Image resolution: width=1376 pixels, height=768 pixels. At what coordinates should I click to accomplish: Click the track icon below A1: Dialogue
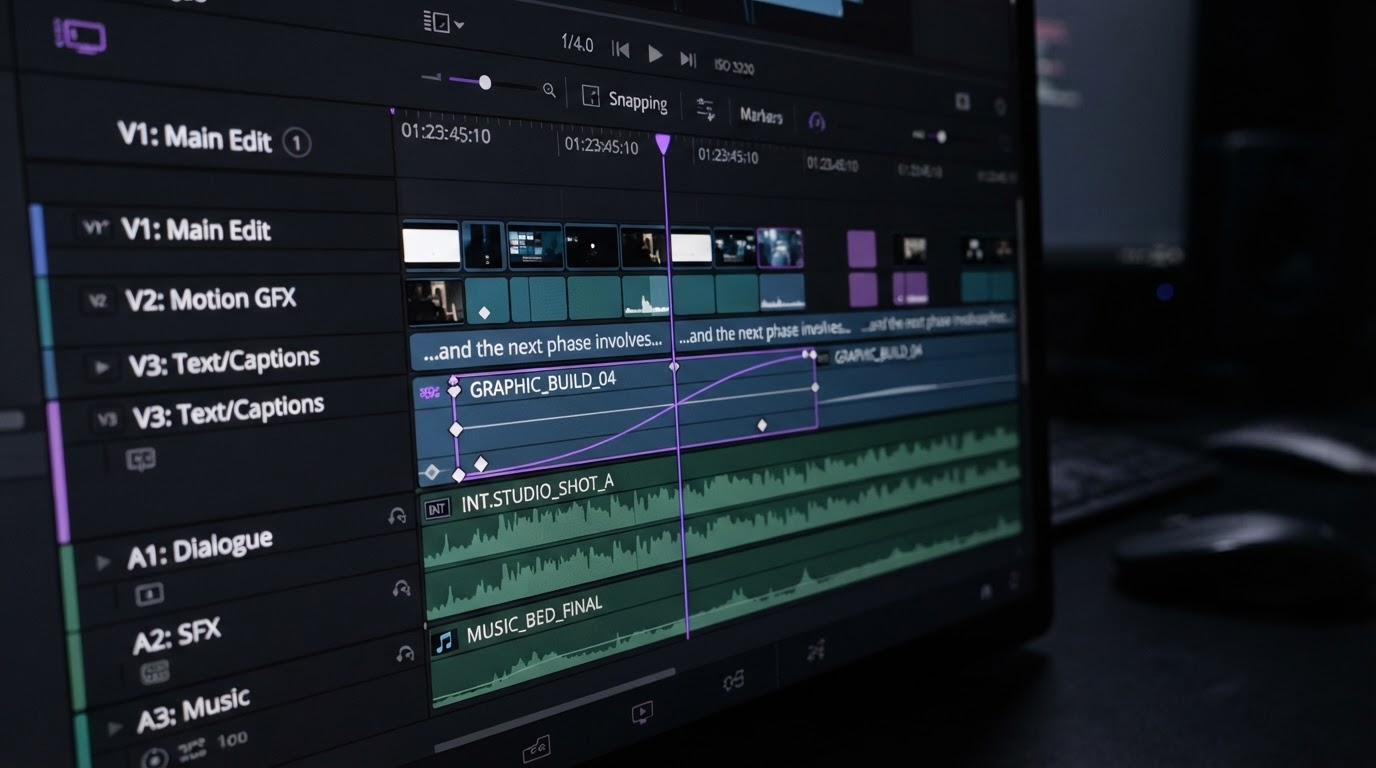[149, 594]
